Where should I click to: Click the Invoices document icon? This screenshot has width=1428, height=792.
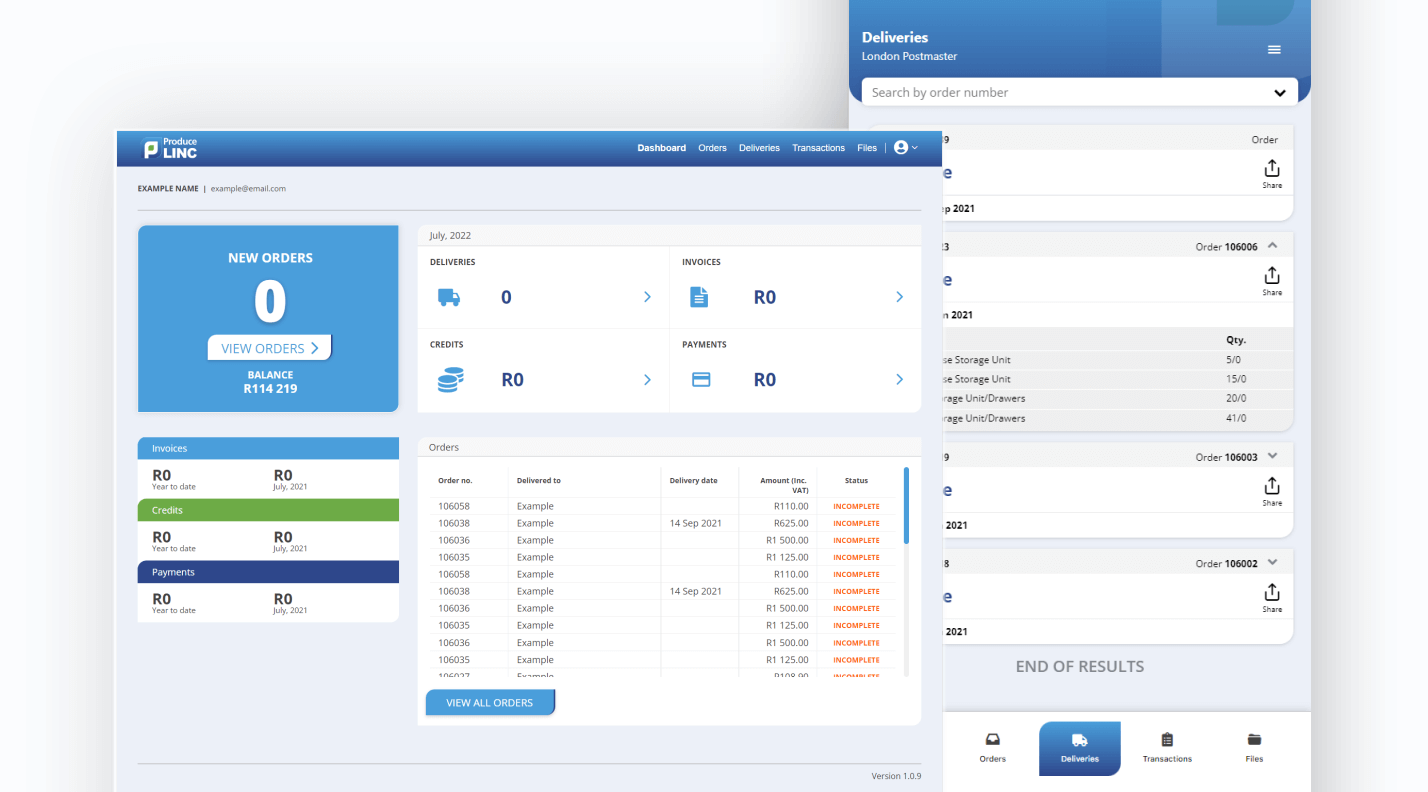[x=700, y=297]
